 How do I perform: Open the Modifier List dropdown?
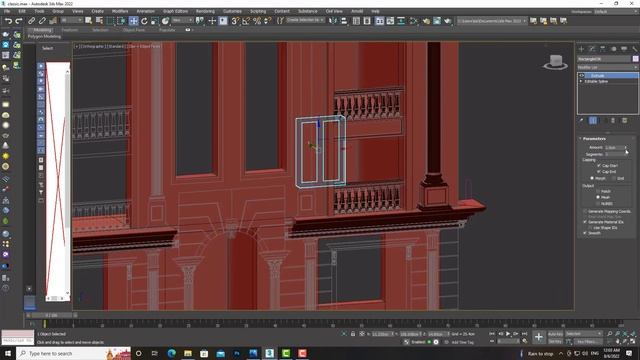(x=608, y=67)
